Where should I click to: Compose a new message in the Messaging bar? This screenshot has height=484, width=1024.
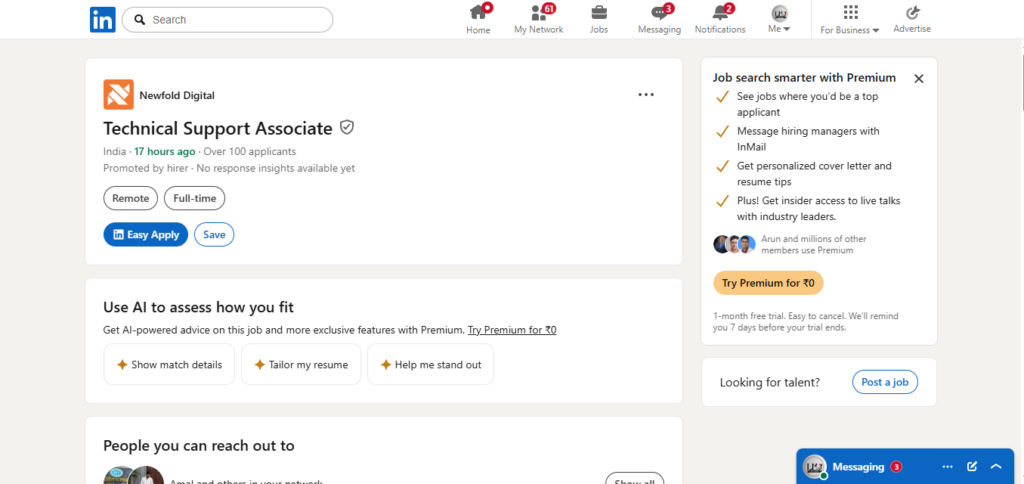pyautogui.click(x=972, y=466)
